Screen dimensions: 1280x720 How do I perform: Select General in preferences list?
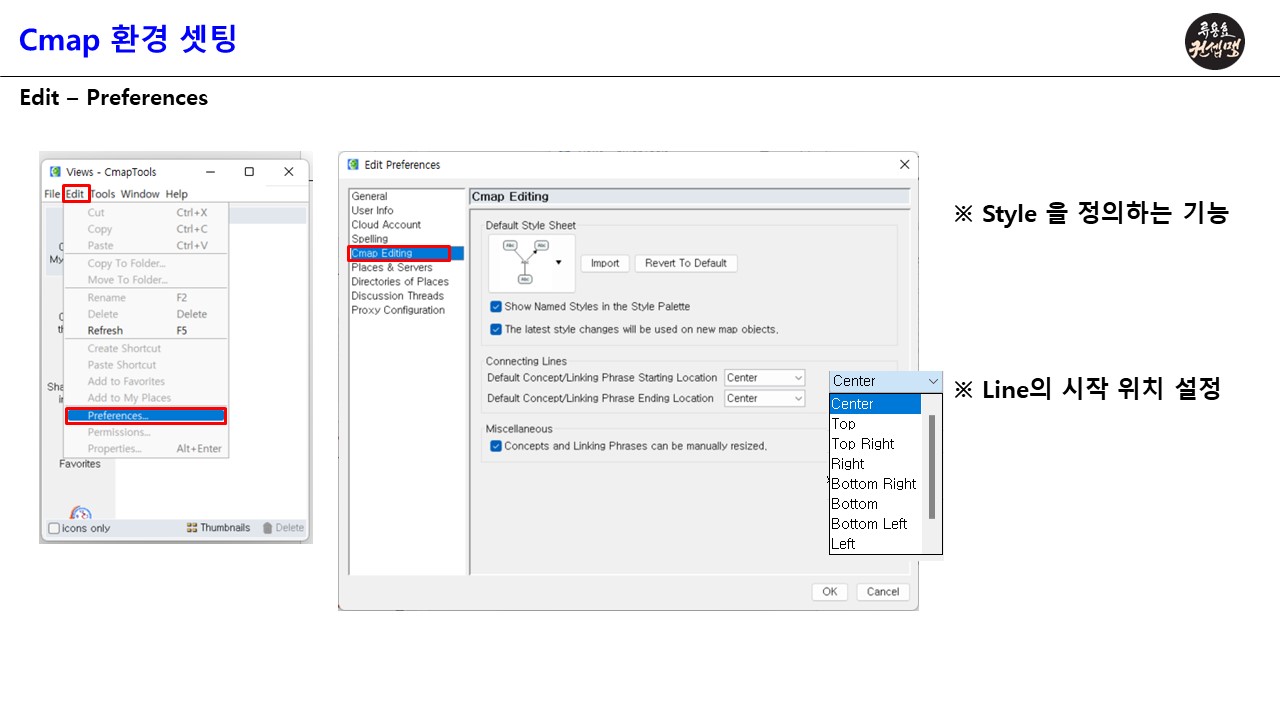[369, 197]
